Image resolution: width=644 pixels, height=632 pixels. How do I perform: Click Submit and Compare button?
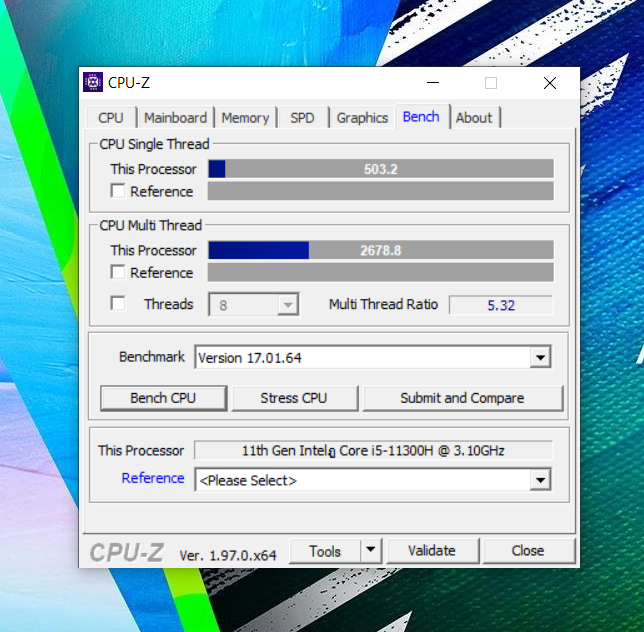462,398
